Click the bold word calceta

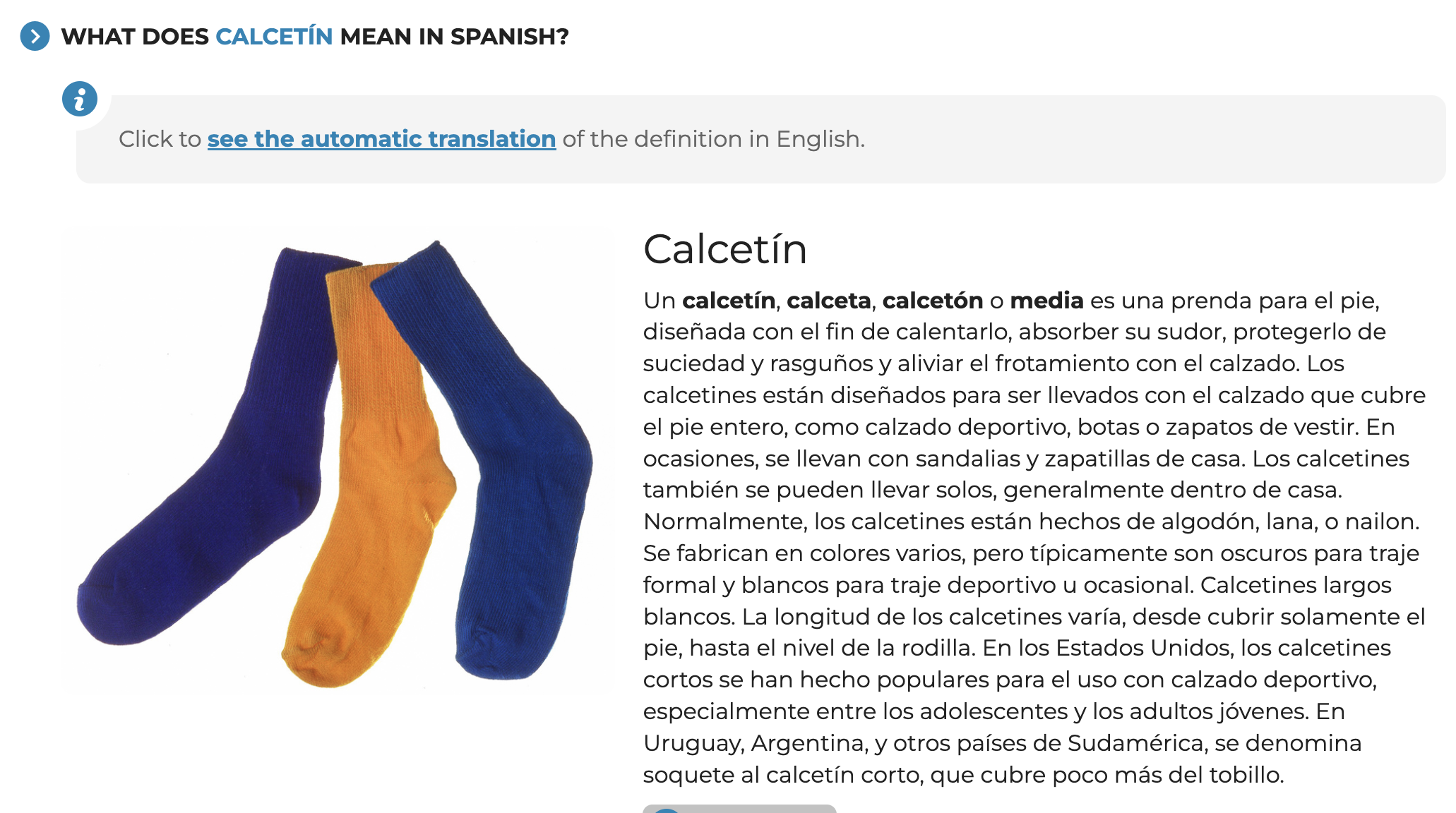(x=828, y=301)
